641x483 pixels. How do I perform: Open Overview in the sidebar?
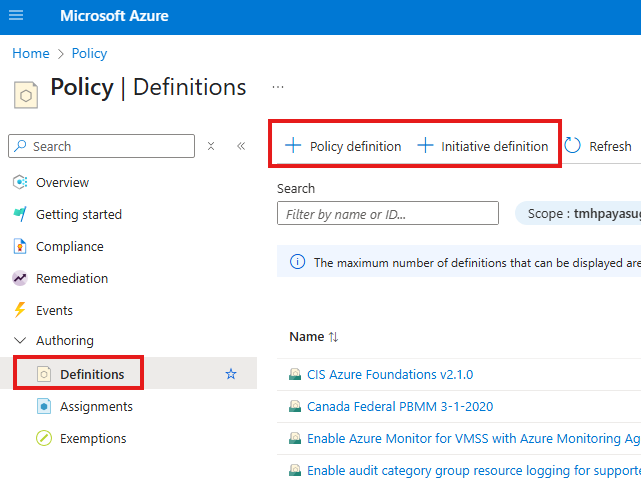click(x=63, y=182)
